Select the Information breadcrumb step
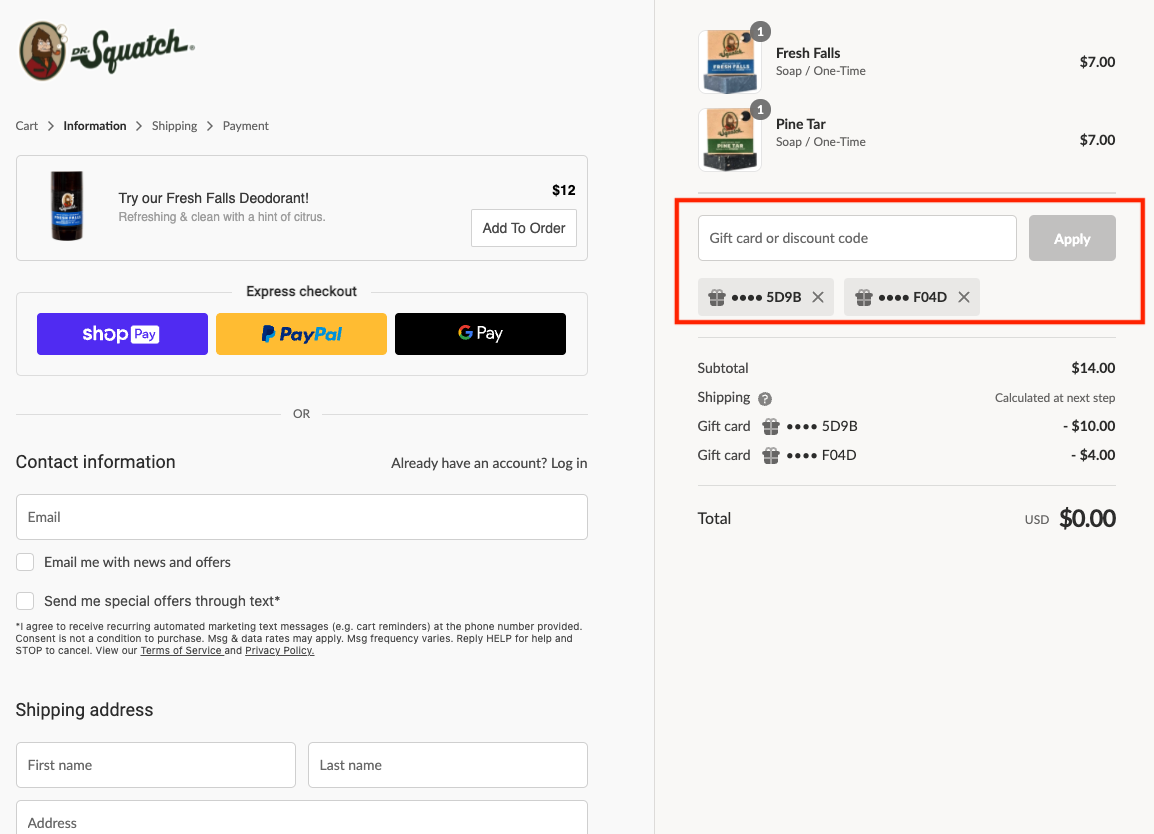This screenshot has height=834, width=1154. click(95, 126)
